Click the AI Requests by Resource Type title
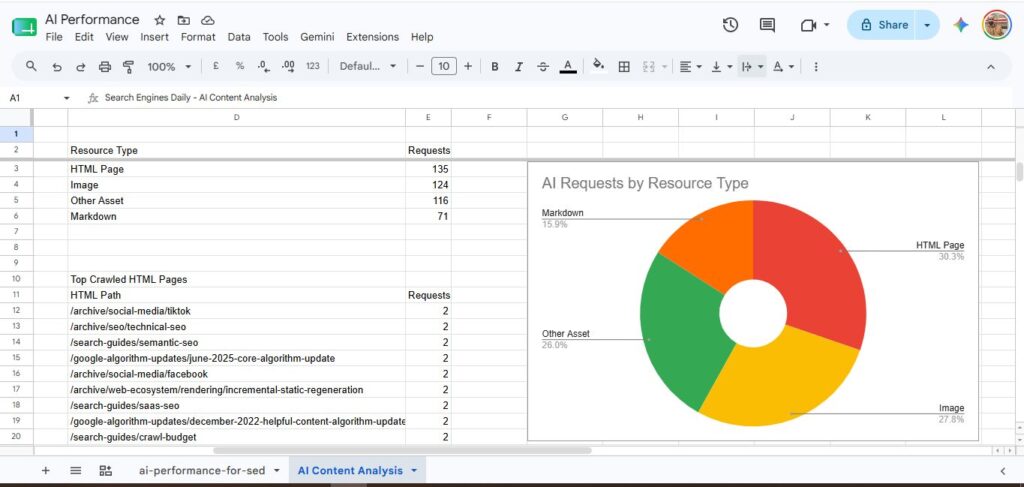Viewport: 1024px width, 487px height. pos(645,183)
